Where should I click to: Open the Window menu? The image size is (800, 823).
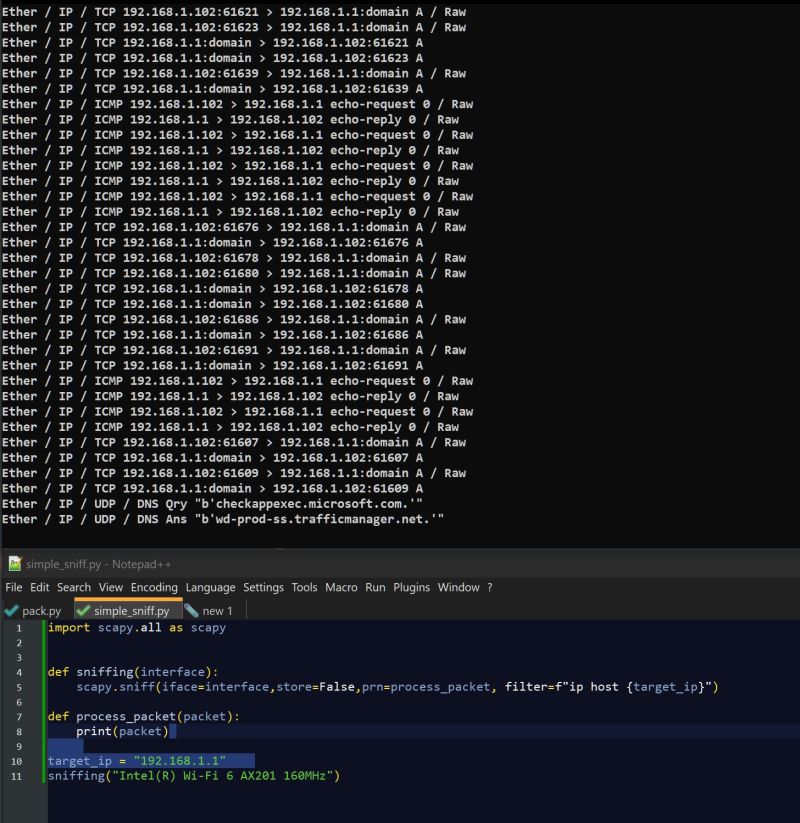tap(458, 587)
